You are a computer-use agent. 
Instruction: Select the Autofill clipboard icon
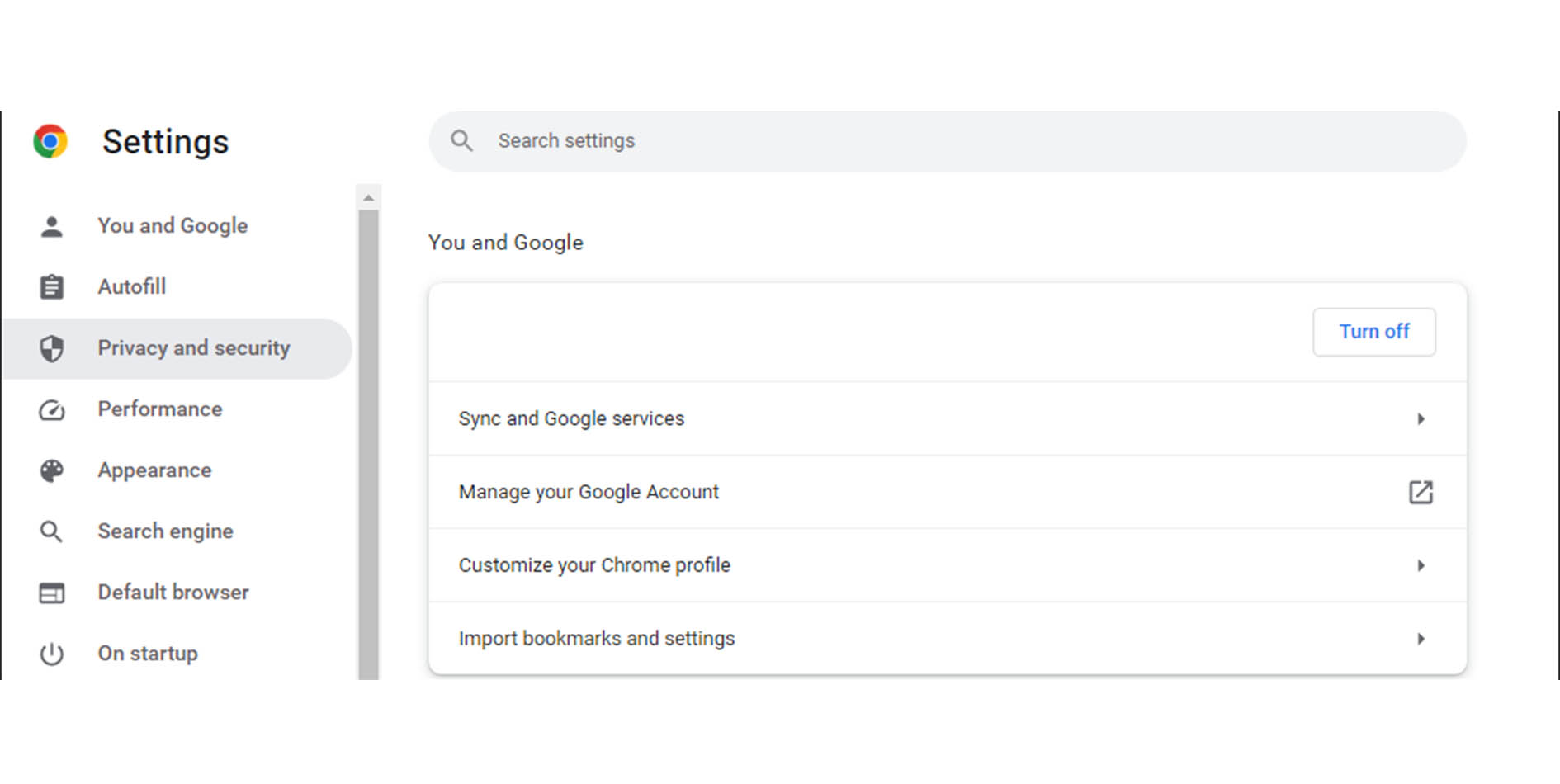[x=51, y=287]
